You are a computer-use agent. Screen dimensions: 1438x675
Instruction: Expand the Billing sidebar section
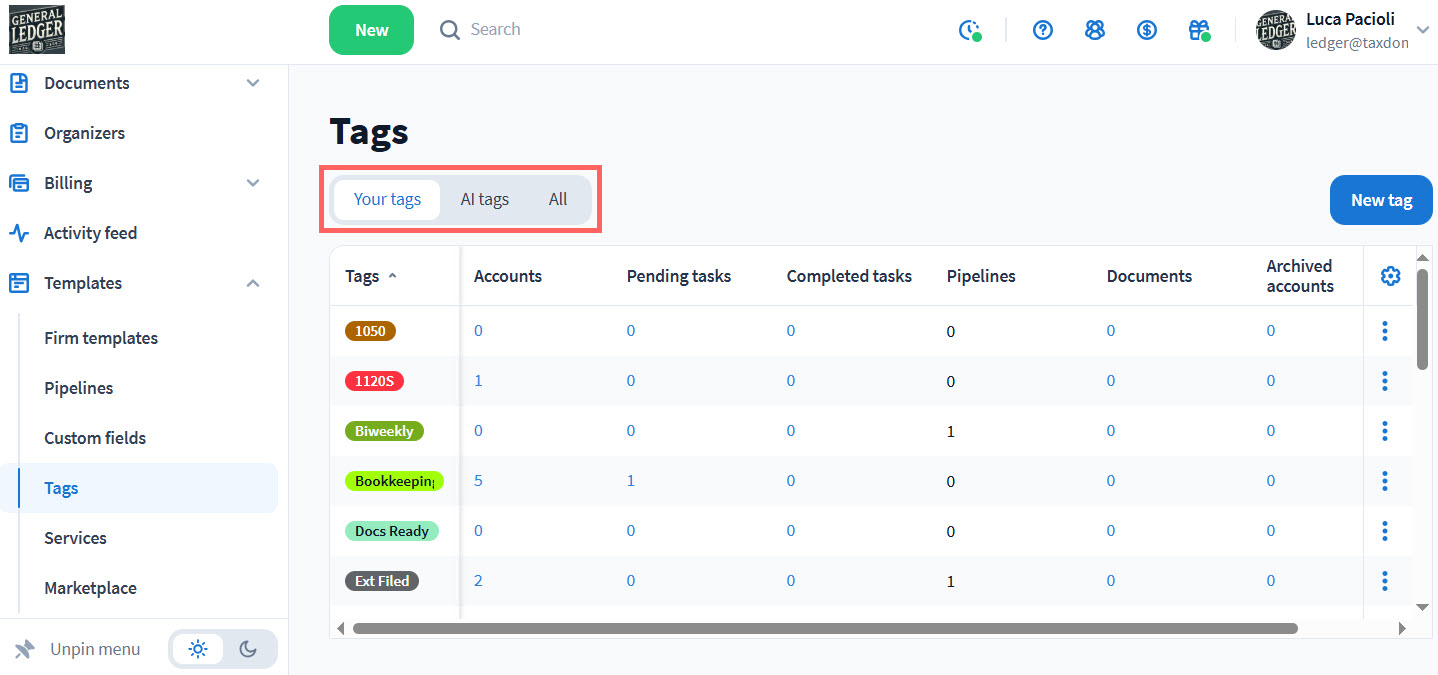[x=253, y=183]
